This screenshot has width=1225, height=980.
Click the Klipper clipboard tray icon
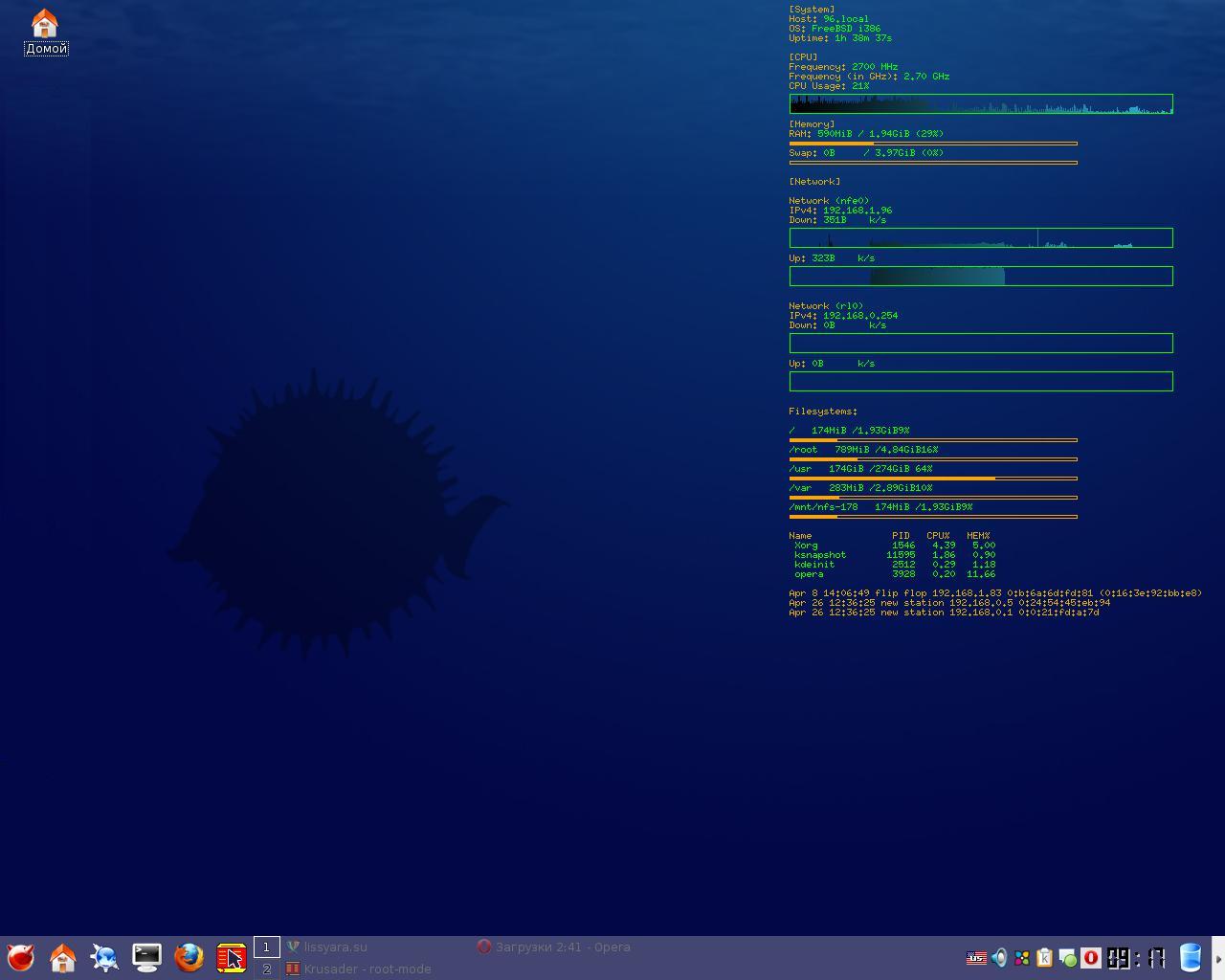click(1045, 958)
